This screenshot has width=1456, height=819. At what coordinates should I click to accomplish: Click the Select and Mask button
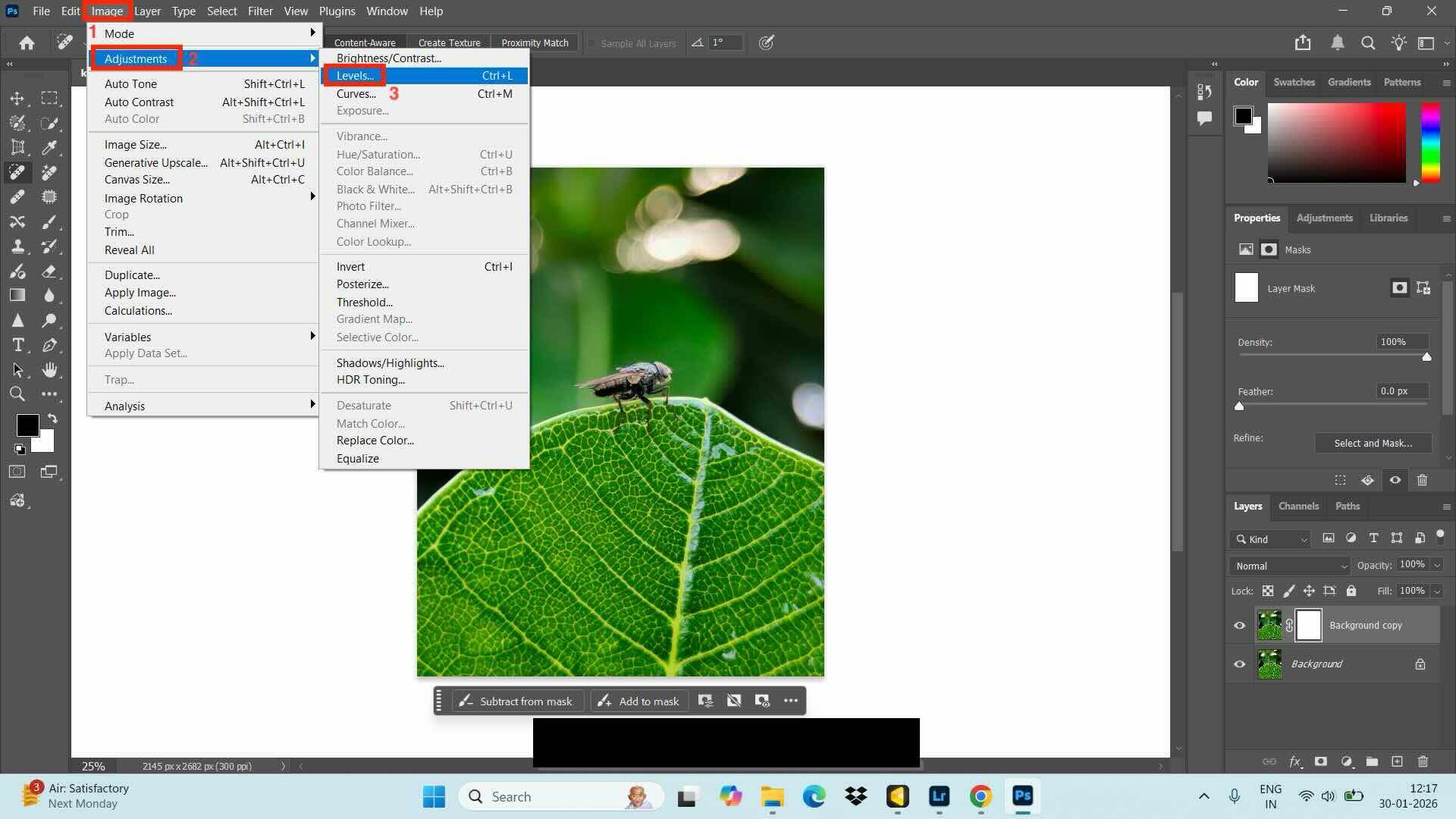point(1373,443)
